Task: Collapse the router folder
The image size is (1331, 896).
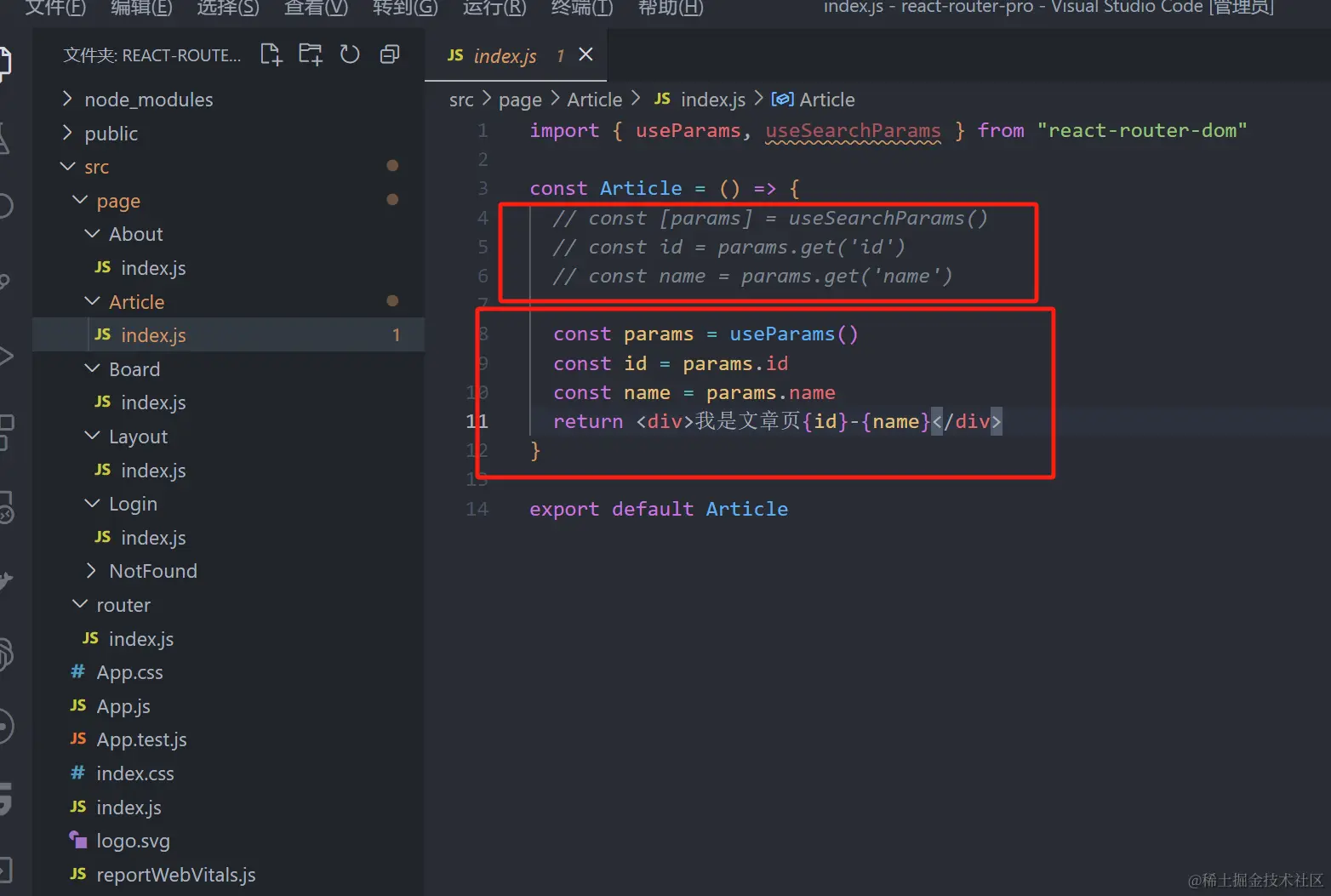Action: pyautogui.click(x=228, y=605)
